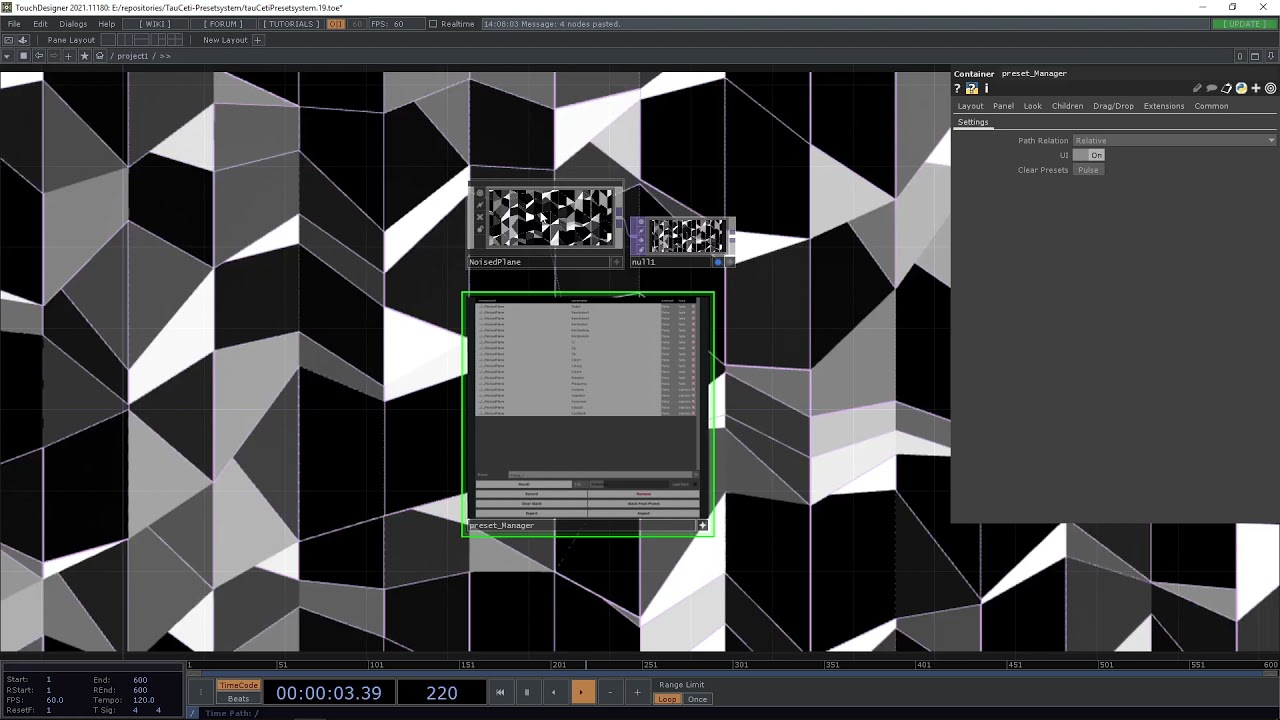Open the Edit menu
Screen dimensions: 1280x720
pyautogui.click(x=40, y=24)
